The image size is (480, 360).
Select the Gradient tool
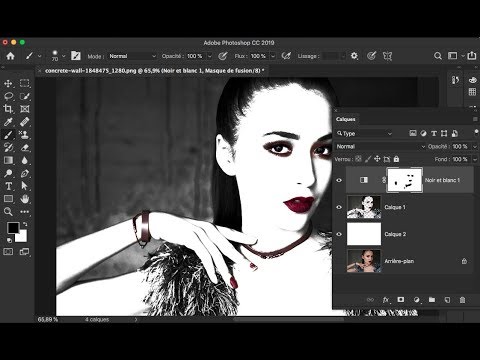tap(8, 160)
